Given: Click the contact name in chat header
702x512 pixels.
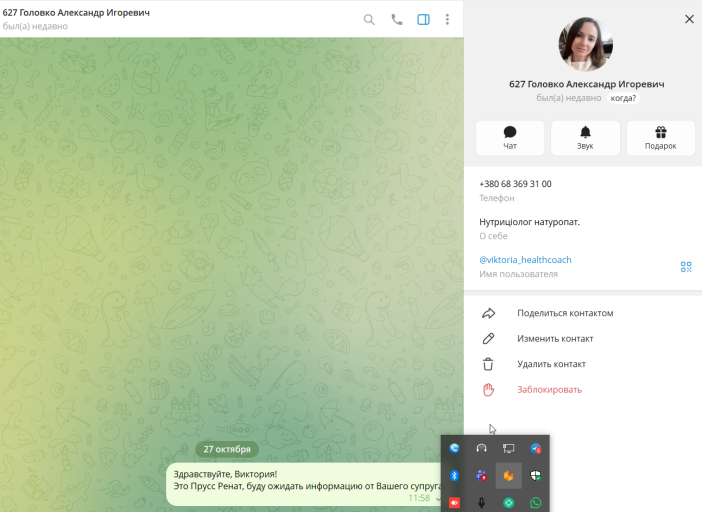Looking at the screenshot, I should pos(76,13).
